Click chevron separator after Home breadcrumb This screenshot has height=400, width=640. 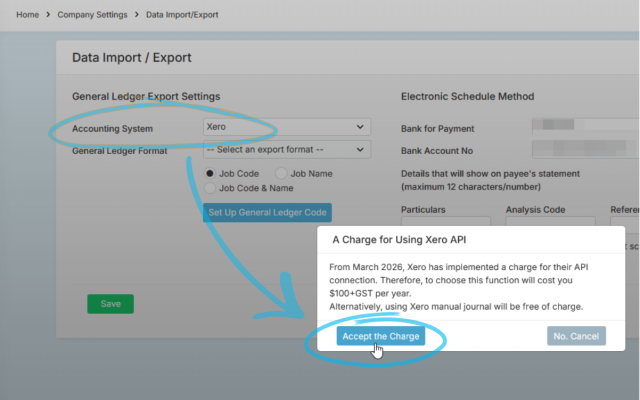(49, 15)
